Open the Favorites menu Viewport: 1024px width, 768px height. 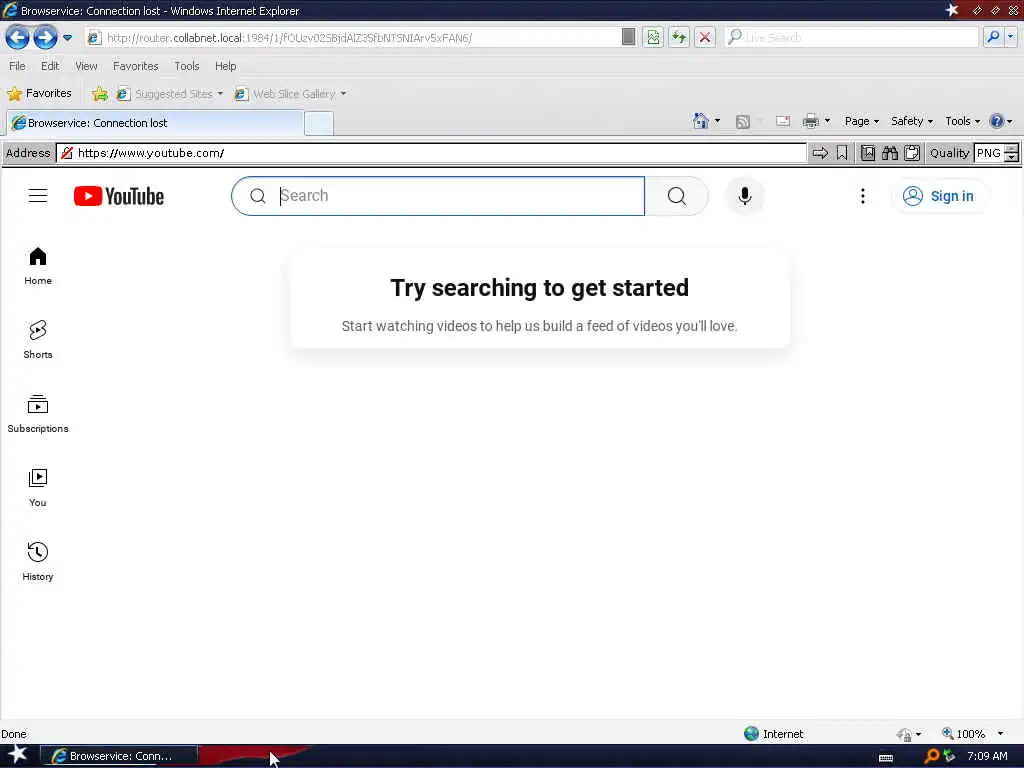tap(135, 66)
